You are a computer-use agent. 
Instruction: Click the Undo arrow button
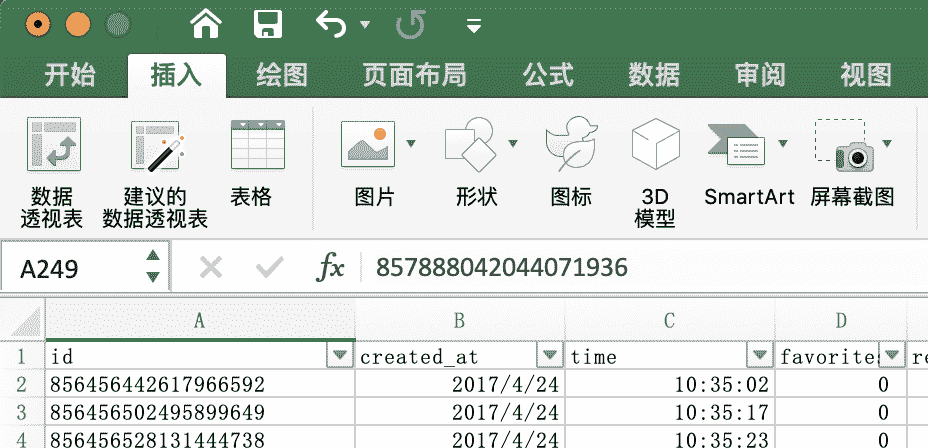(x=332, y=24)
